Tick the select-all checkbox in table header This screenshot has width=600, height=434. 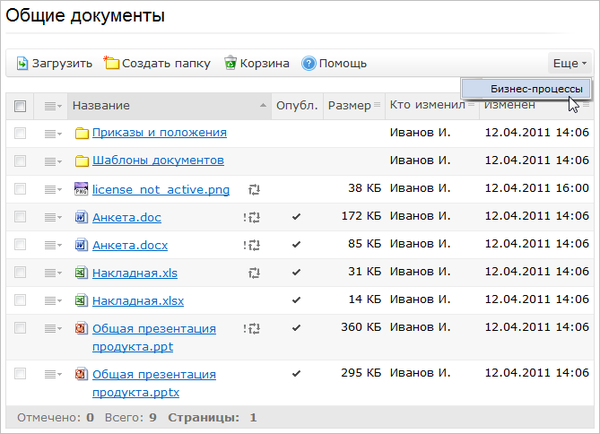point(20,106)
